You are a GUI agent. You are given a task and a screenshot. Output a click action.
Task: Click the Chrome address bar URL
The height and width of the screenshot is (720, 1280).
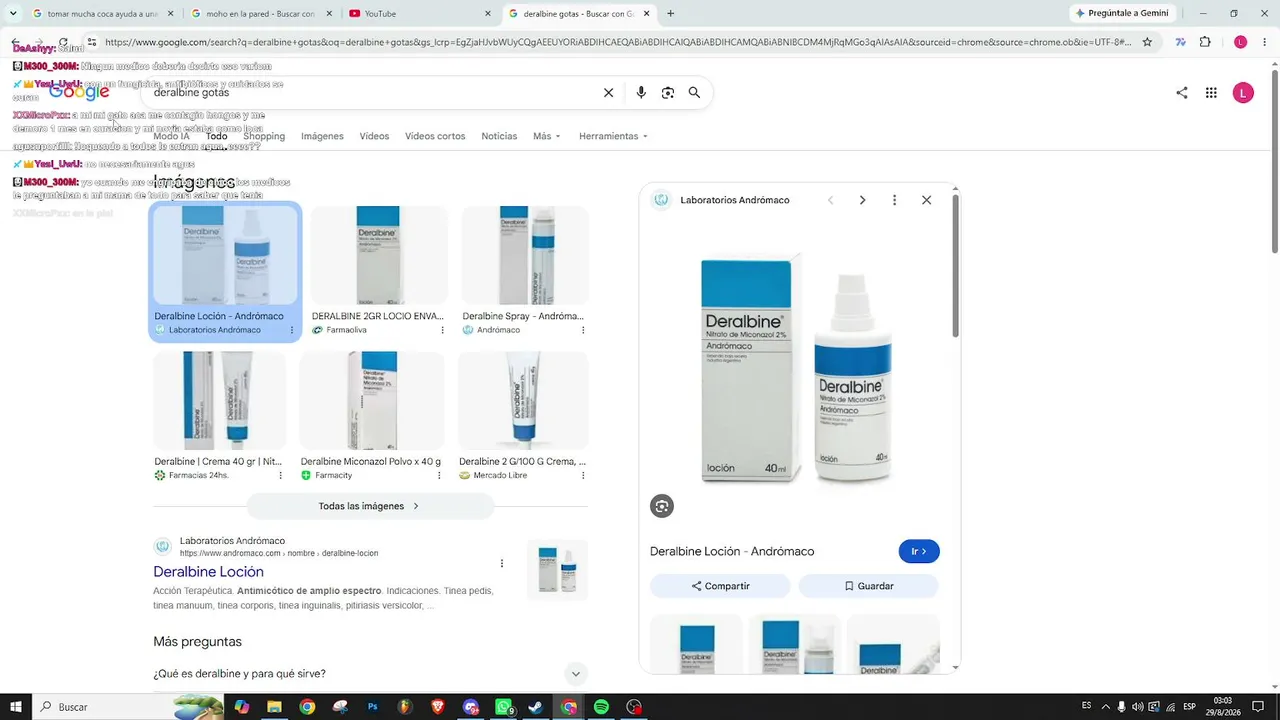(x=618, y=42)
